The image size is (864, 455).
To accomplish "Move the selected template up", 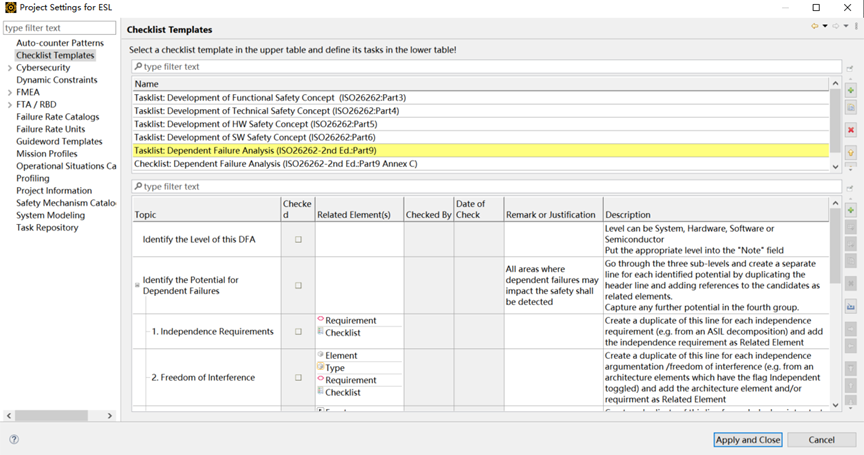I will 851,153.
